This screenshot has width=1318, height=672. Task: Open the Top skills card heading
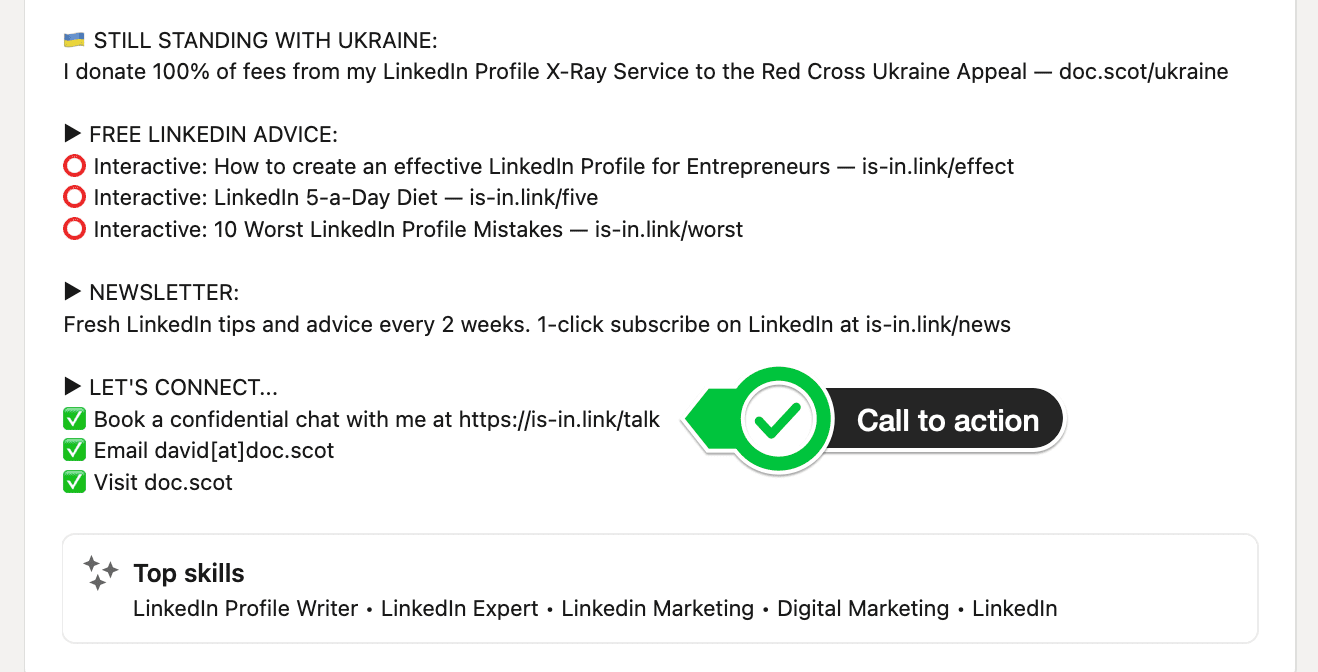(189, 573)
